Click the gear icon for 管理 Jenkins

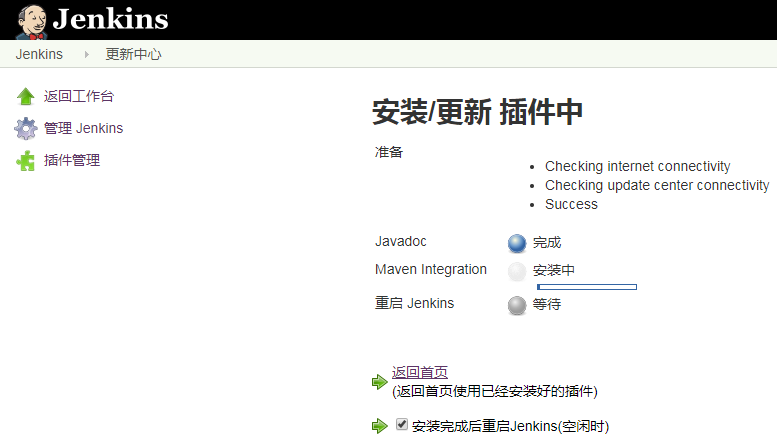(25, 128)
